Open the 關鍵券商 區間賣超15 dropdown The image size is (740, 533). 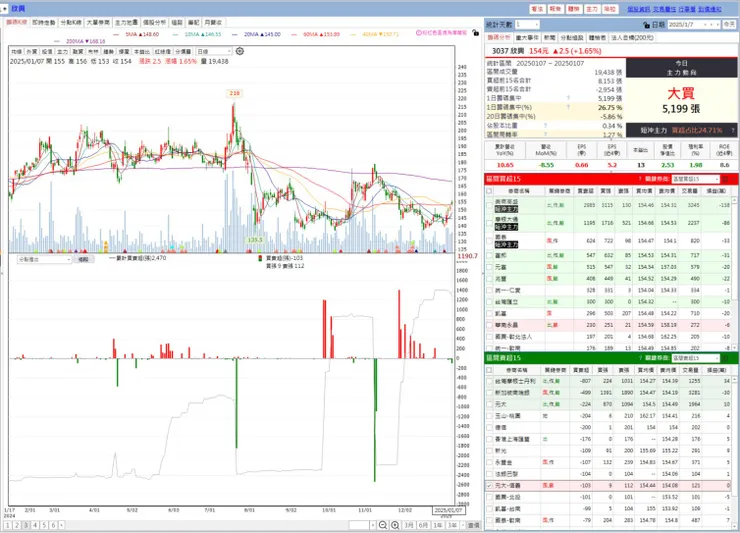point(695,358)
